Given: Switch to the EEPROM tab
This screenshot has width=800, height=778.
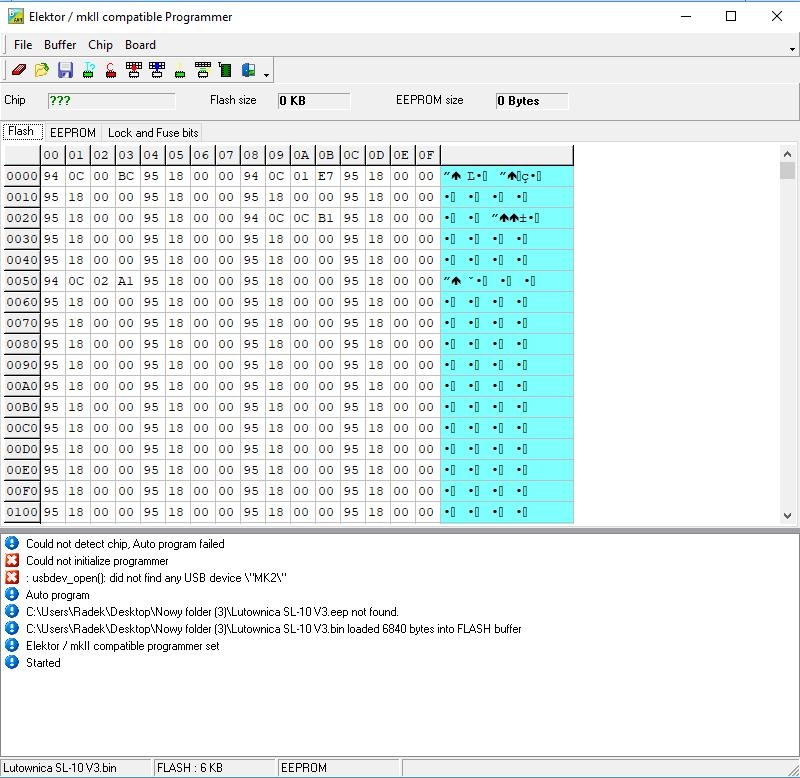Looking at the screenshot, I should (72, 132).
